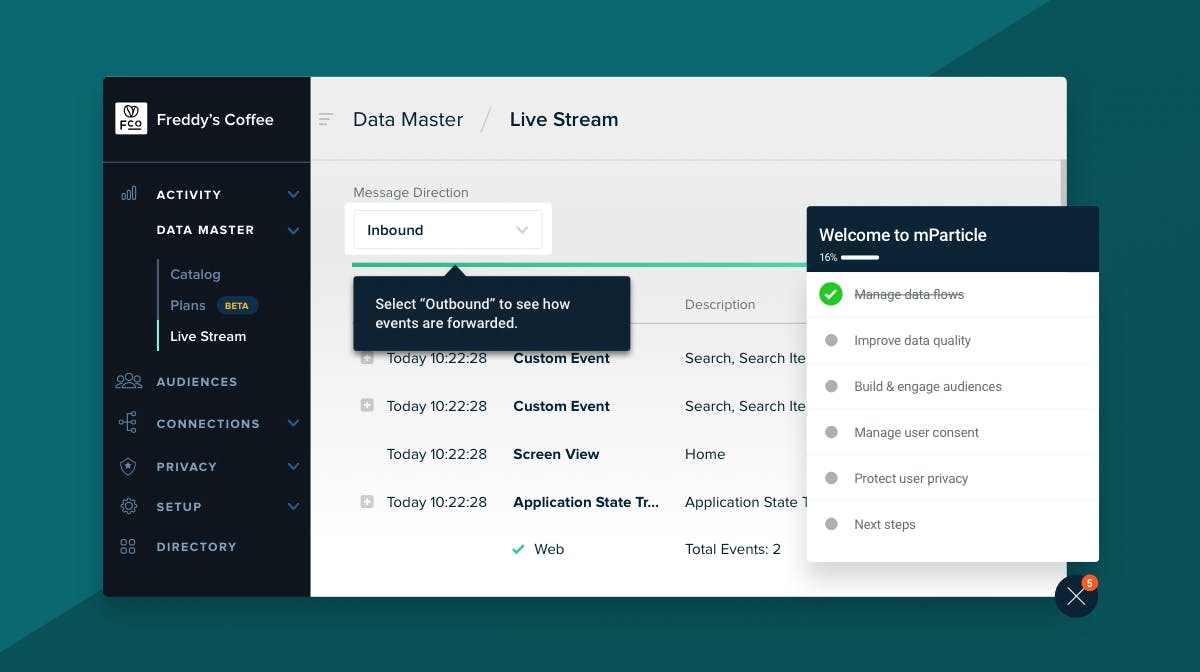The height and width of the screenshot is (672, 1200).
Task: Open the Data Master sidebar menu item
Action: [x=207, y=230]
